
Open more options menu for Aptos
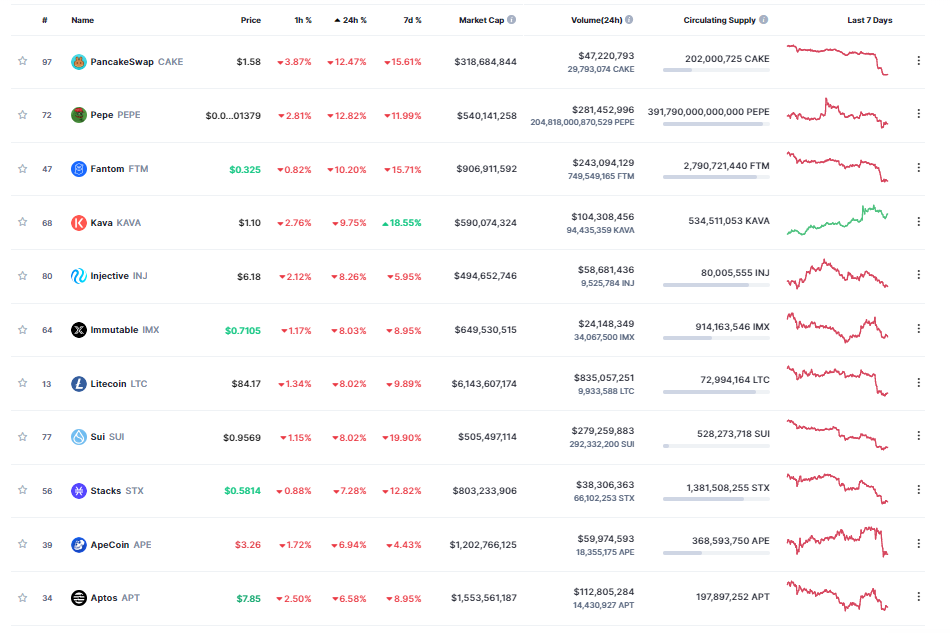point(918,597)
